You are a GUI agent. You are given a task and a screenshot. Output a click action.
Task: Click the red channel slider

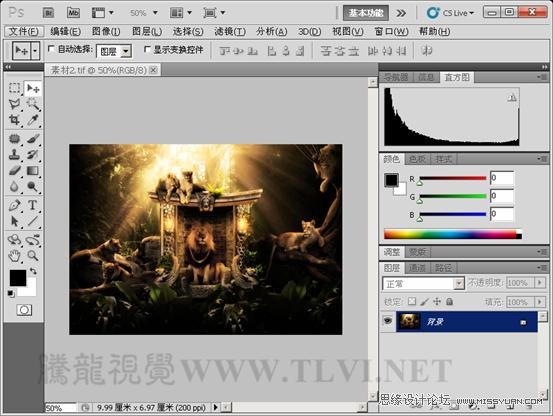click(x=453, y=178)
